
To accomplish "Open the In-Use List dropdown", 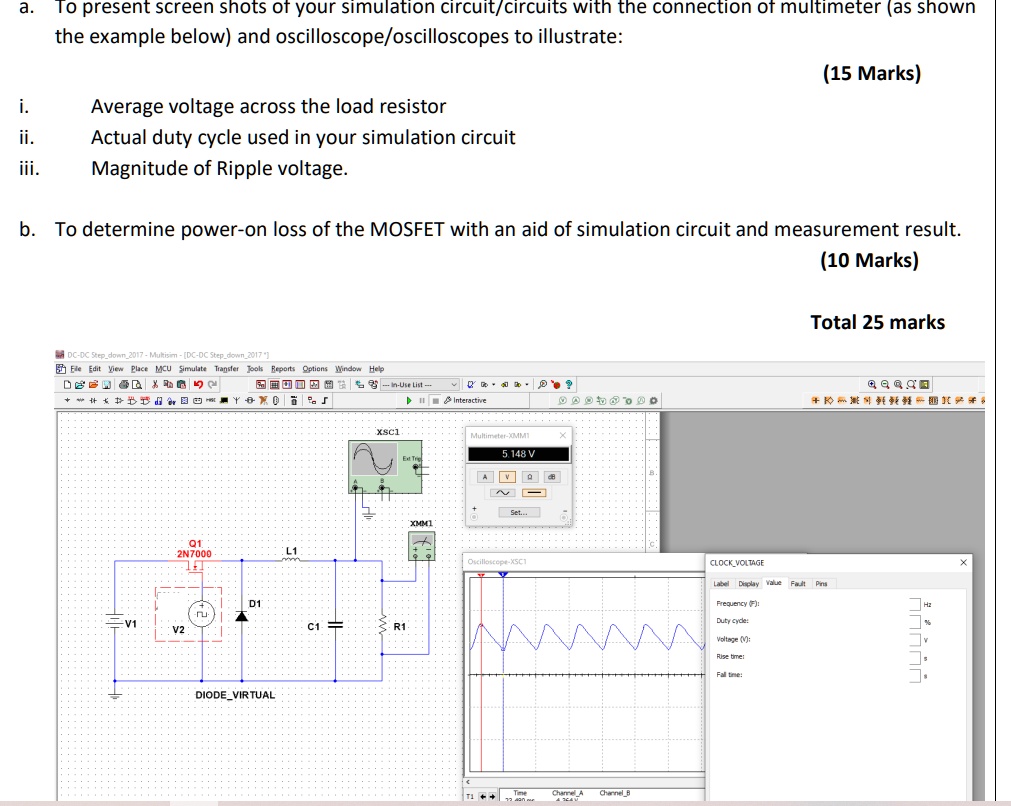I will click(454, 384).
